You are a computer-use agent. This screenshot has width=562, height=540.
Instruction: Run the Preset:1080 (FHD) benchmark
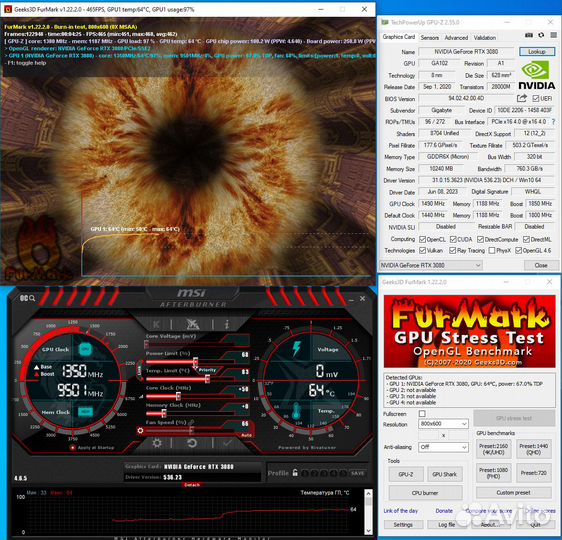(x=493, y=473)
